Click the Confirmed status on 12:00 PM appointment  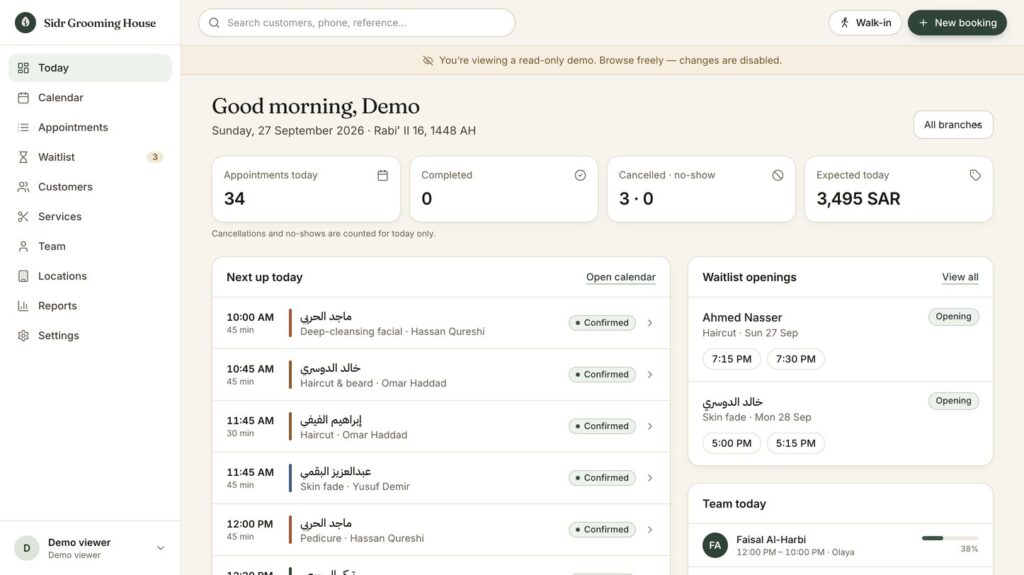point(601,529)
